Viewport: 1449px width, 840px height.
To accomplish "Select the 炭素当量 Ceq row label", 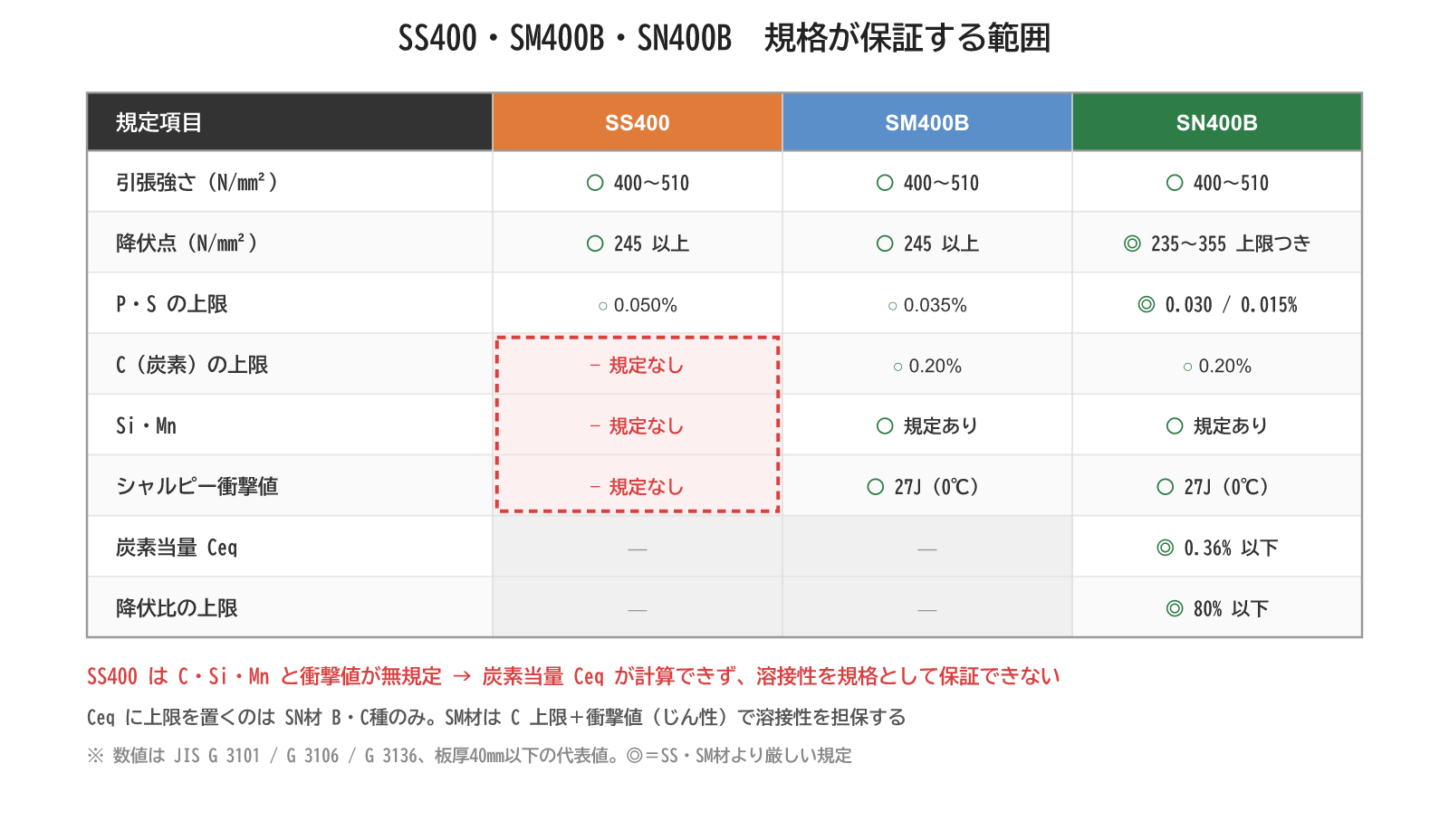I will (x=177, y=548).
